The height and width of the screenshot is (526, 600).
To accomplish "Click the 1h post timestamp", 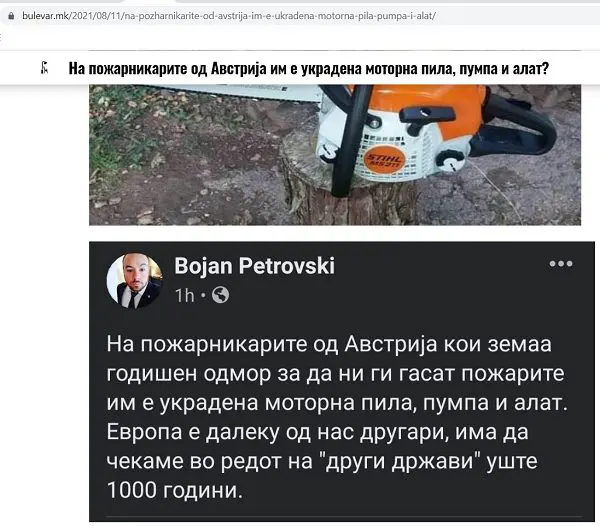I will tap(184, 295).
